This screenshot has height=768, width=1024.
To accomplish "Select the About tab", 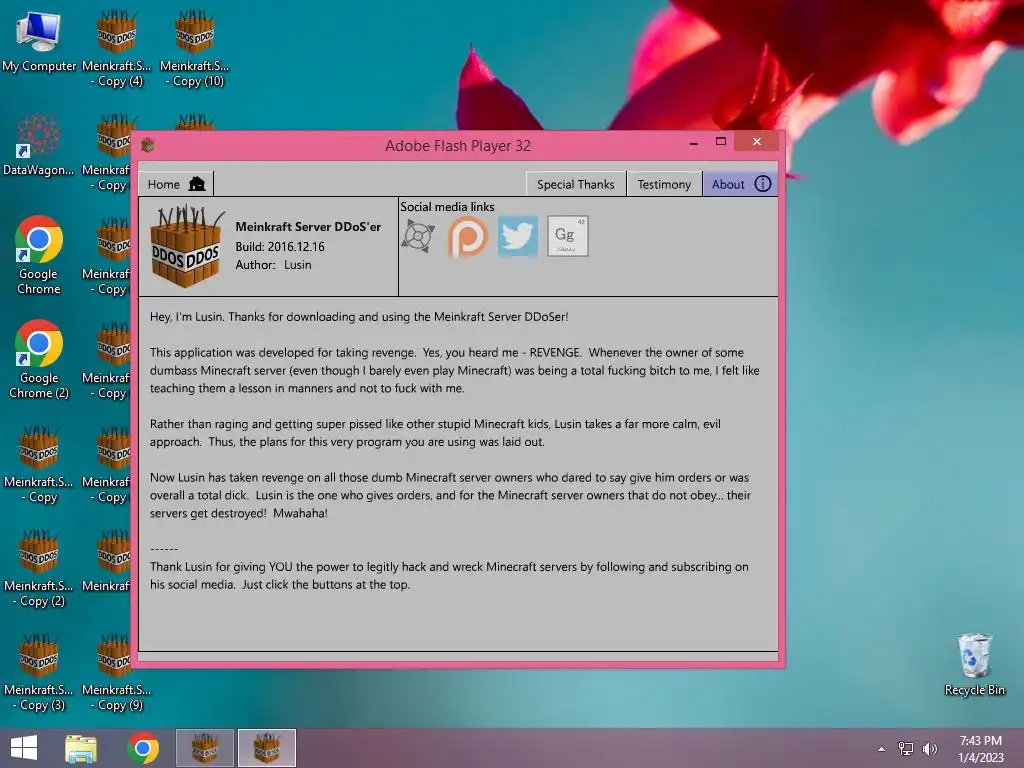I will (740, 184).
